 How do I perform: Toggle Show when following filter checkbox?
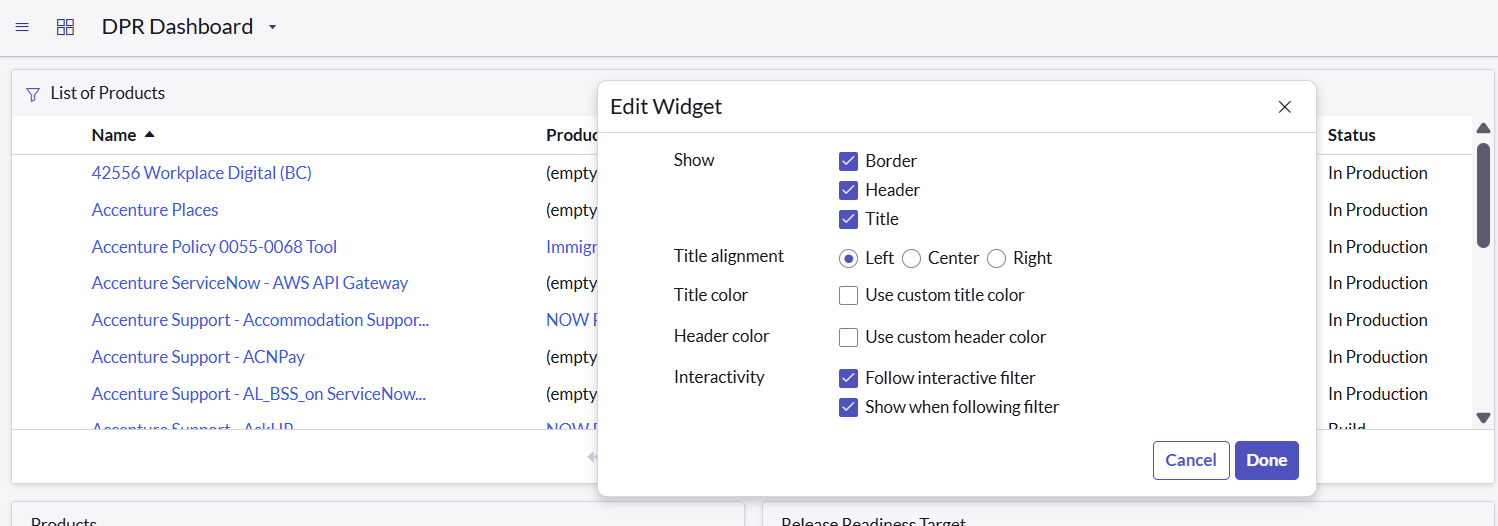[x=849, y=407]
